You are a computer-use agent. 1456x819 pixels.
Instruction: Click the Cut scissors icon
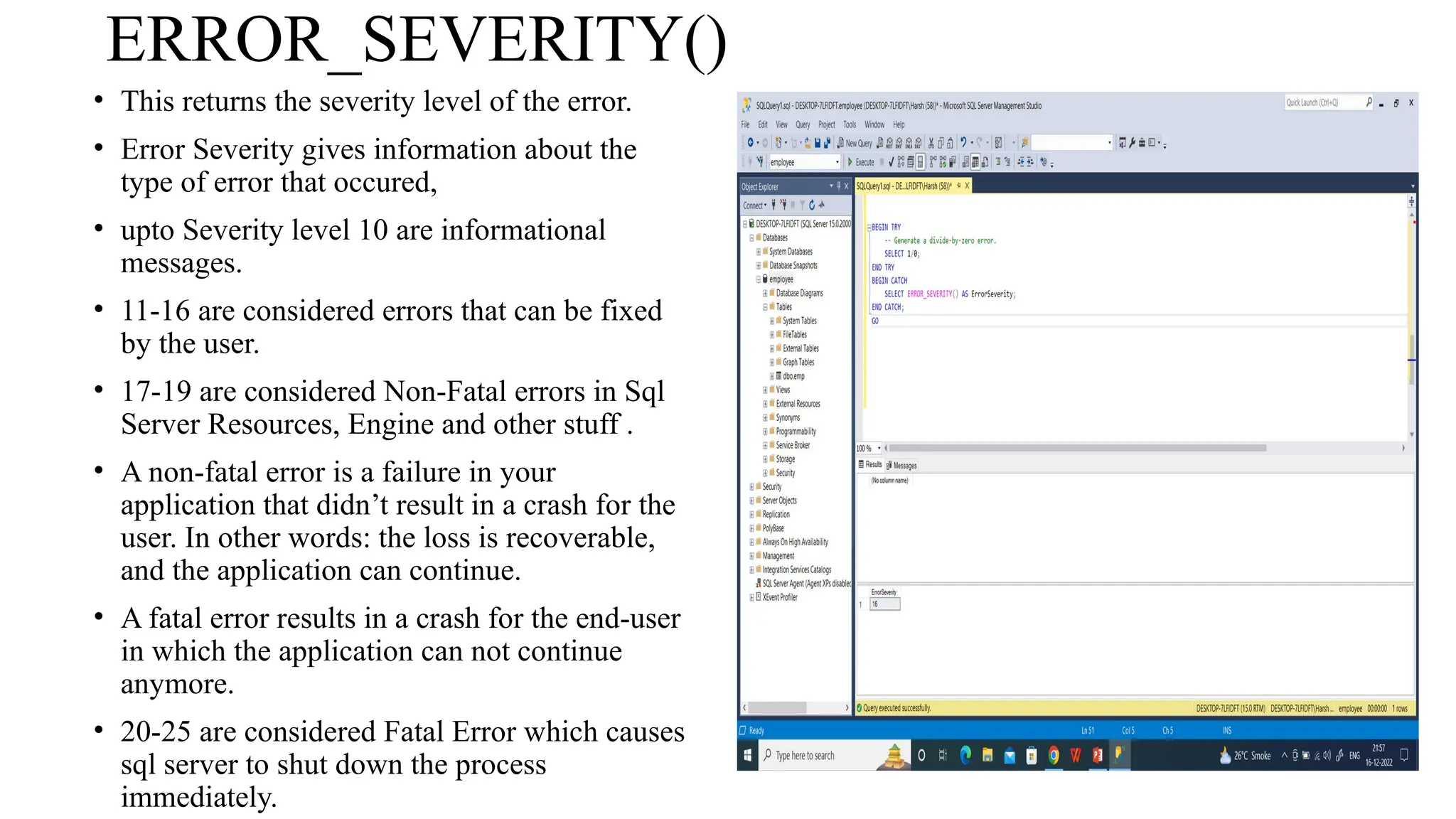tap(931, 143)
